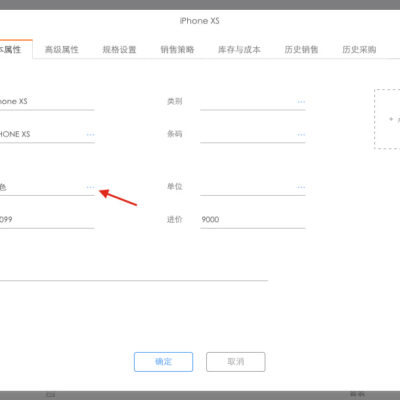Open the 销售策略 tab
Image resolution: width=400 pixels, height=400 pixels.
point(177,50)
